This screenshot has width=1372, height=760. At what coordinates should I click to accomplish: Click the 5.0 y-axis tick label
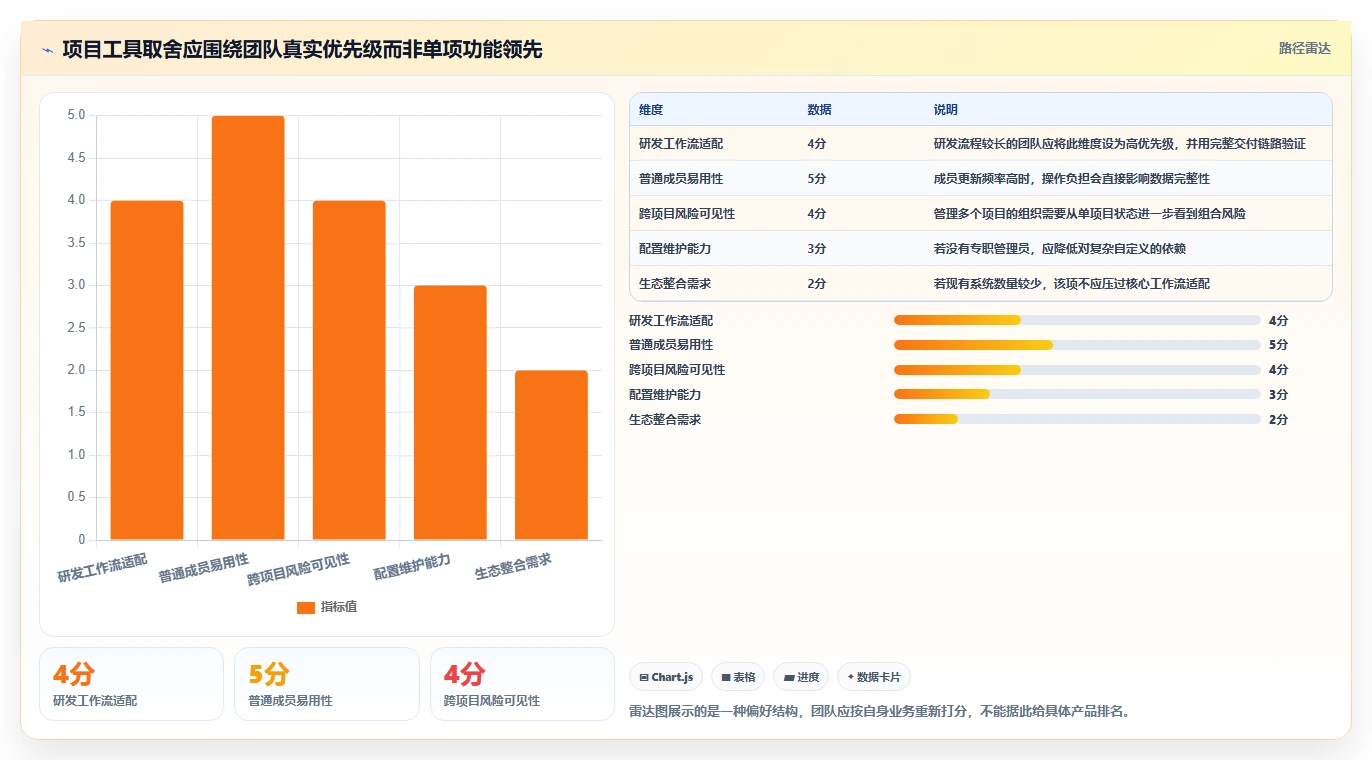tap(76, 115)
